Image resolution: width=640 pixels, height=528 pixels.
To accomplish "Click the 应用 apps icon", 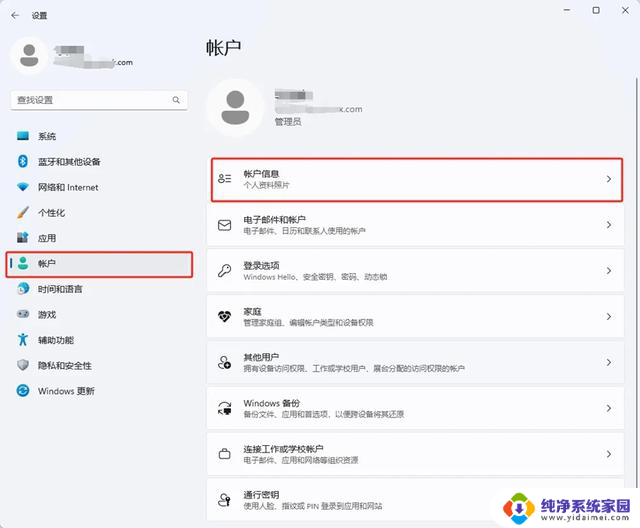I will (x=23, y=237).
